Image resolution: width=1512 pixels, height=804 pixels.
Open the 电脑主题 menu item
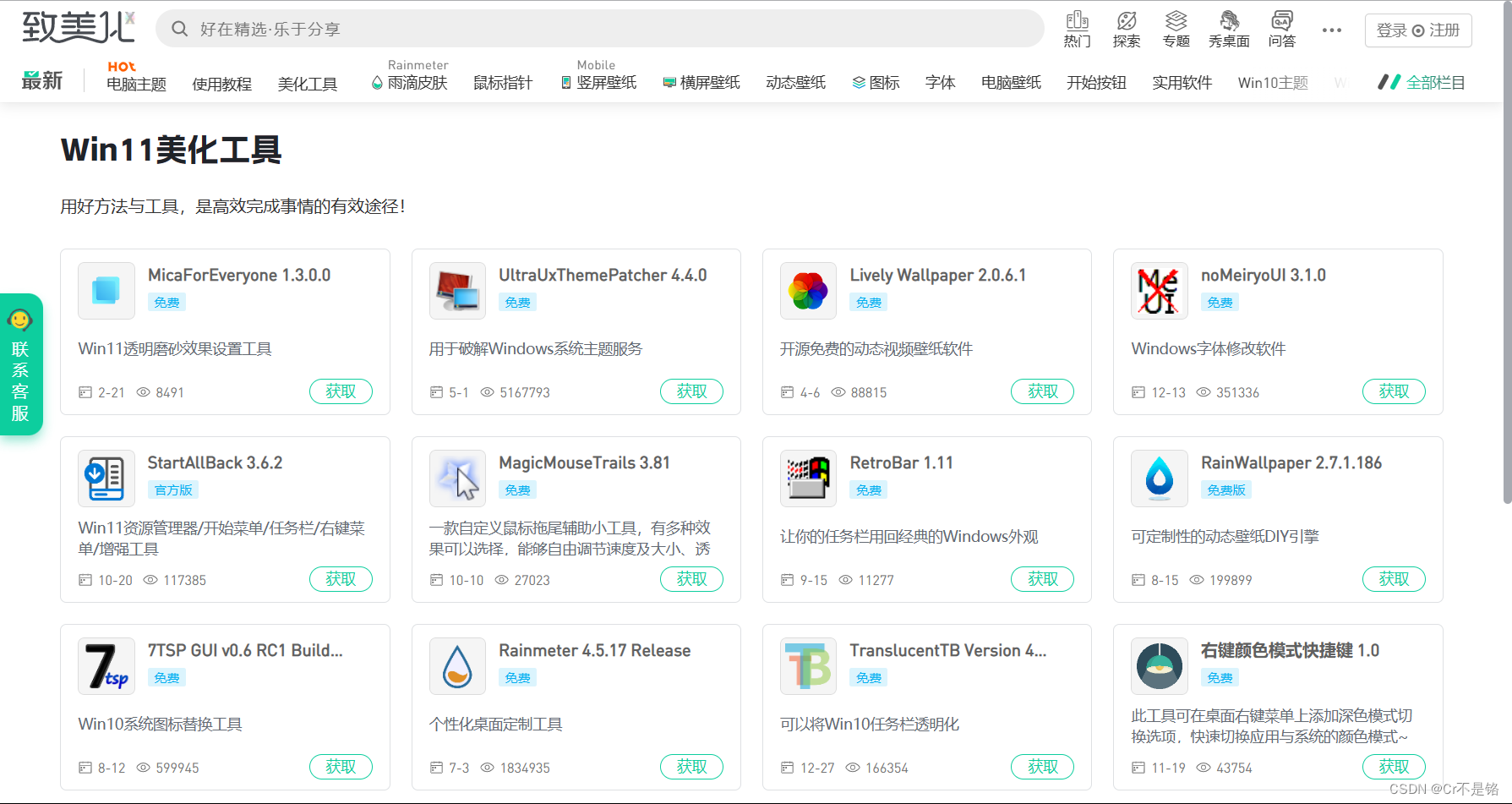tap(136, 83)
